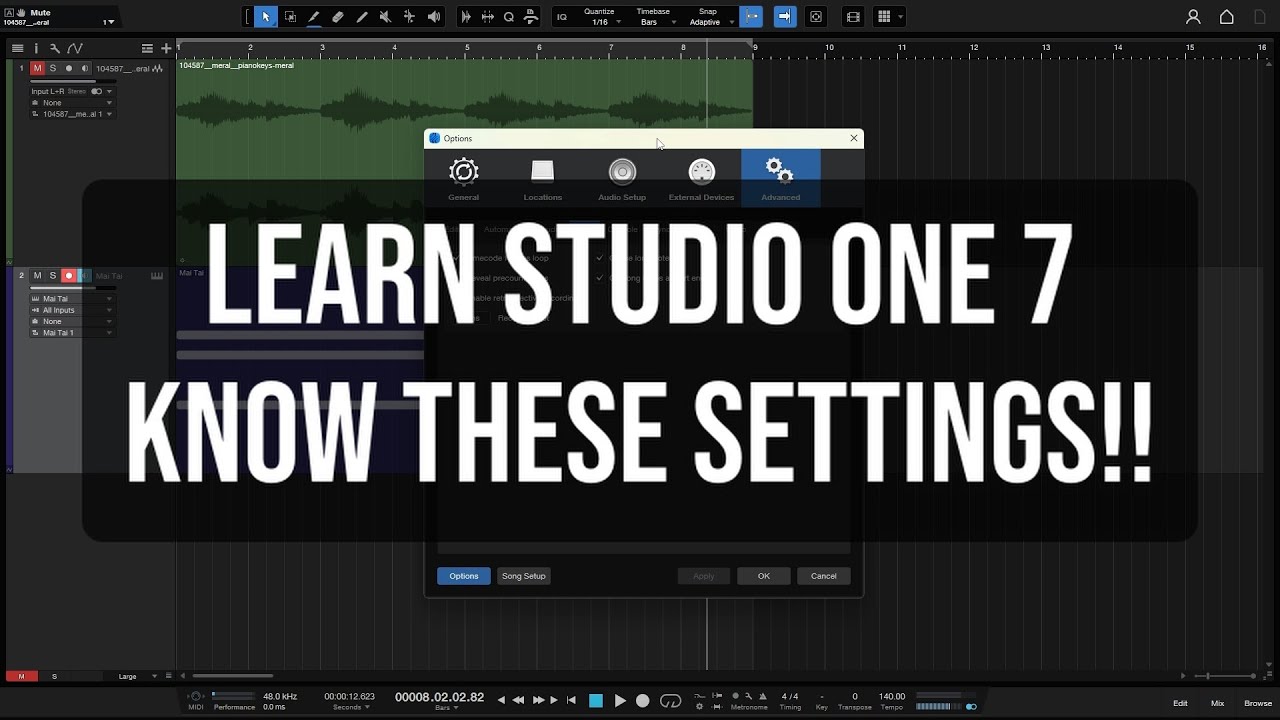Viewport: 1280px width, 720px height.
Task: Select the Range tool
Action: (290, 17)
